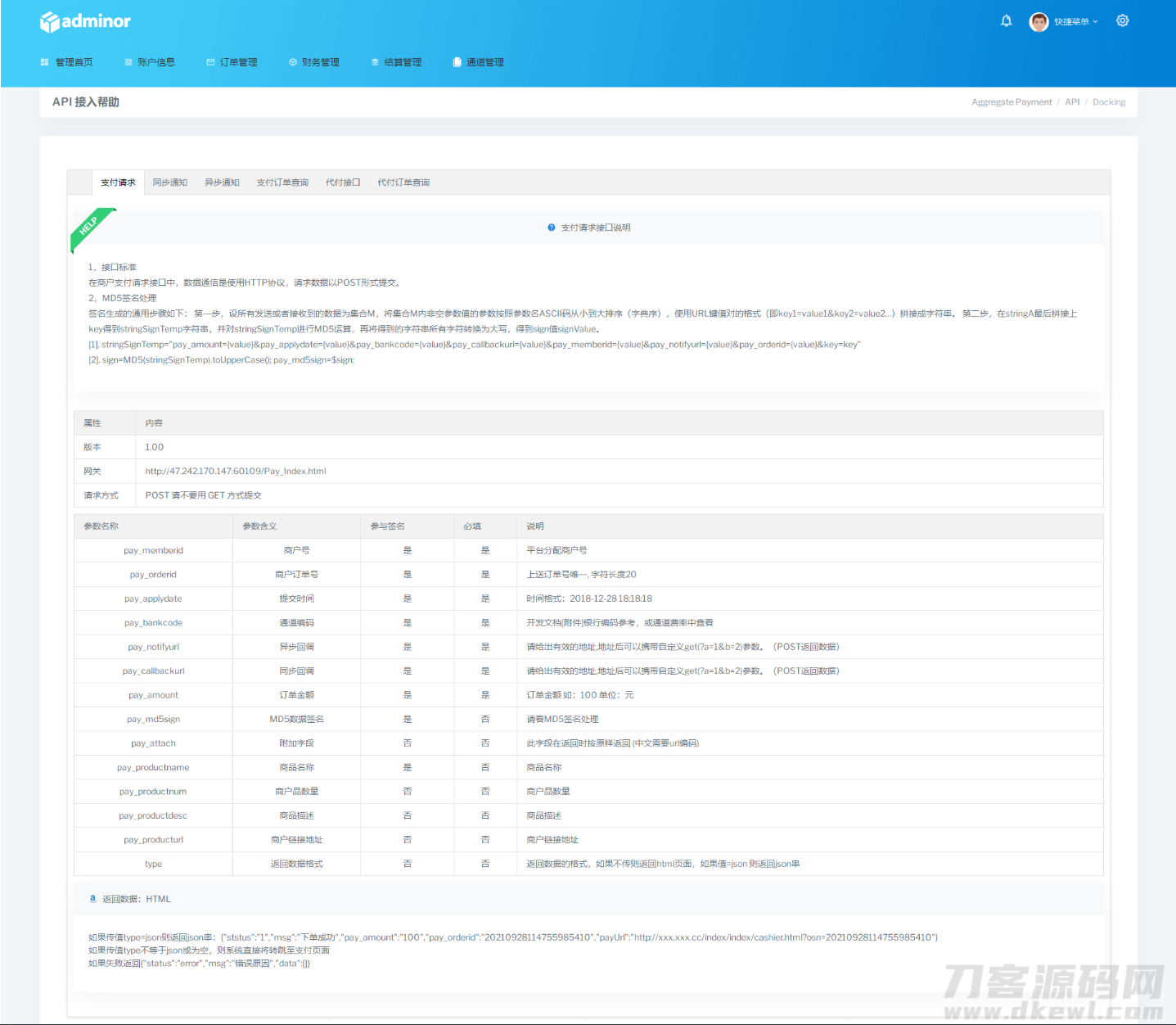Viewport: 1176px width, 1025px height.
Task: Click the user avatar picture
Action: [1039, 22]
